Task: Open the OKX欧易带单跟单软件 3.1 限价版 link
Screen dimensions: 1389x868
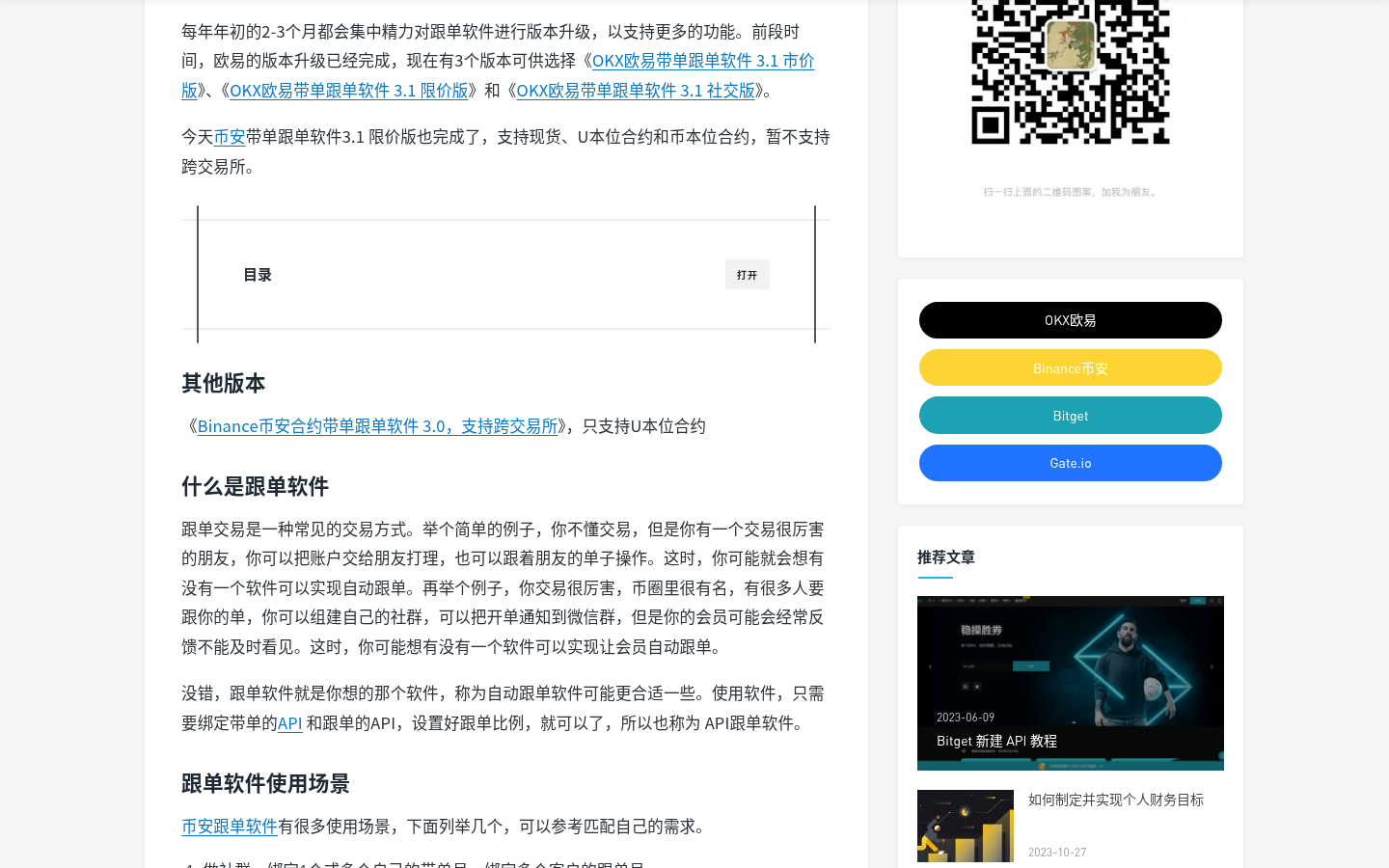Action: point(348,91)
